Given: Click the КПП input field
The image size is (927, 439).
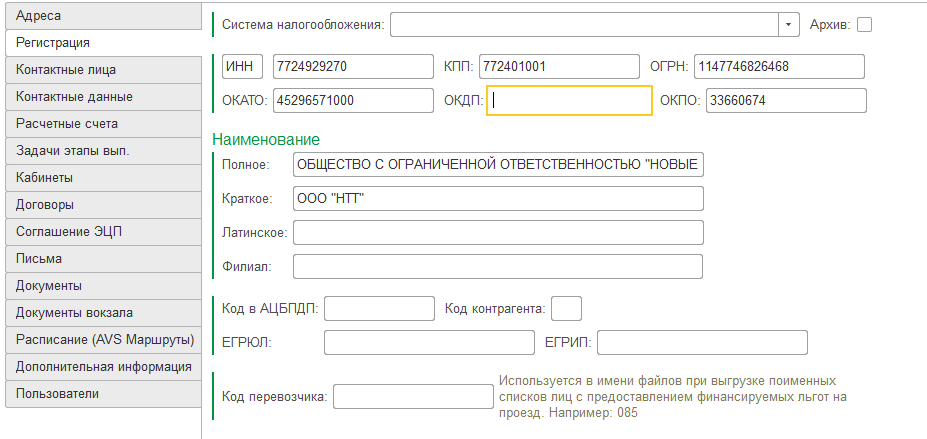Looking at the screenshot, I should [x=558, y=66].
